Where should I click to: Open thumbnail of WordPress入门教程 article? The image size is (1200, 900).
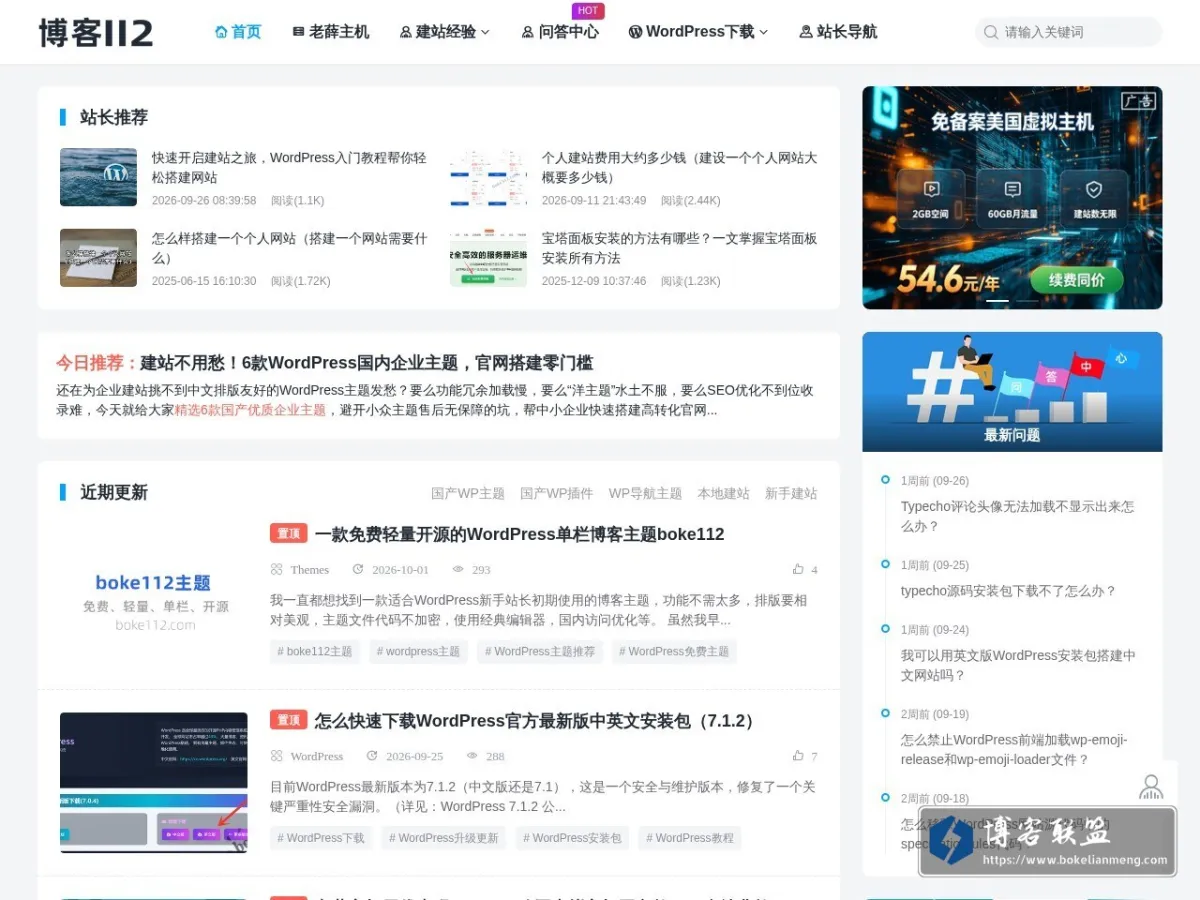coord(98,177)
